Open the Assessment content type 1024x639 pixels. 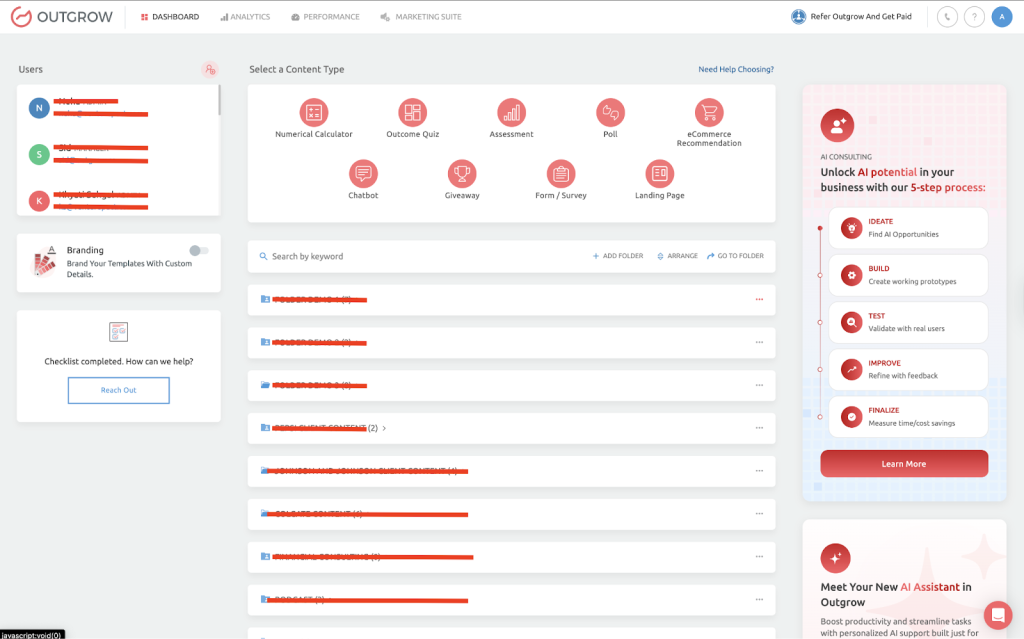pyautogui.click(x=511, y=112)
